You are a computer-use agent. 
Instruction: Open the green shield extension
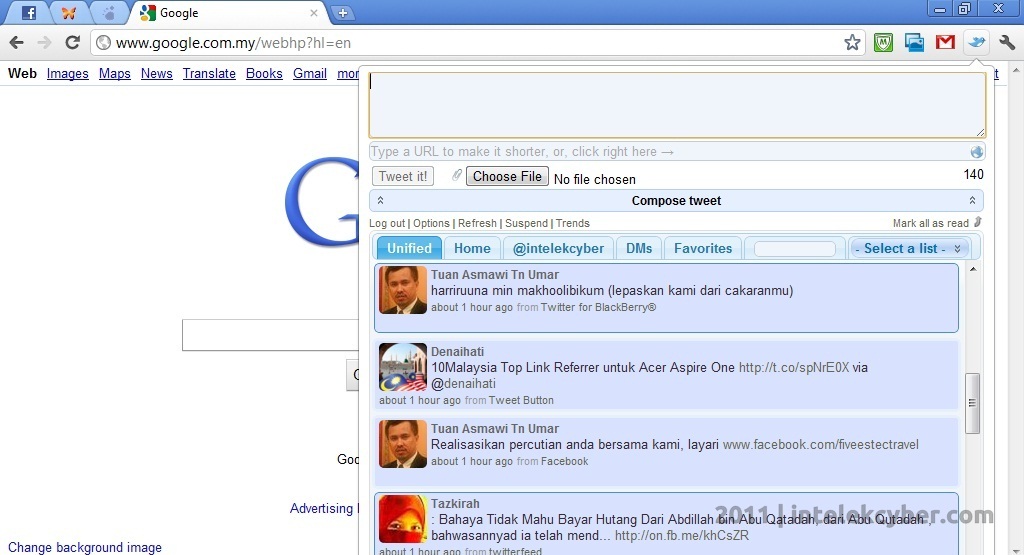[x=883, y=43]
